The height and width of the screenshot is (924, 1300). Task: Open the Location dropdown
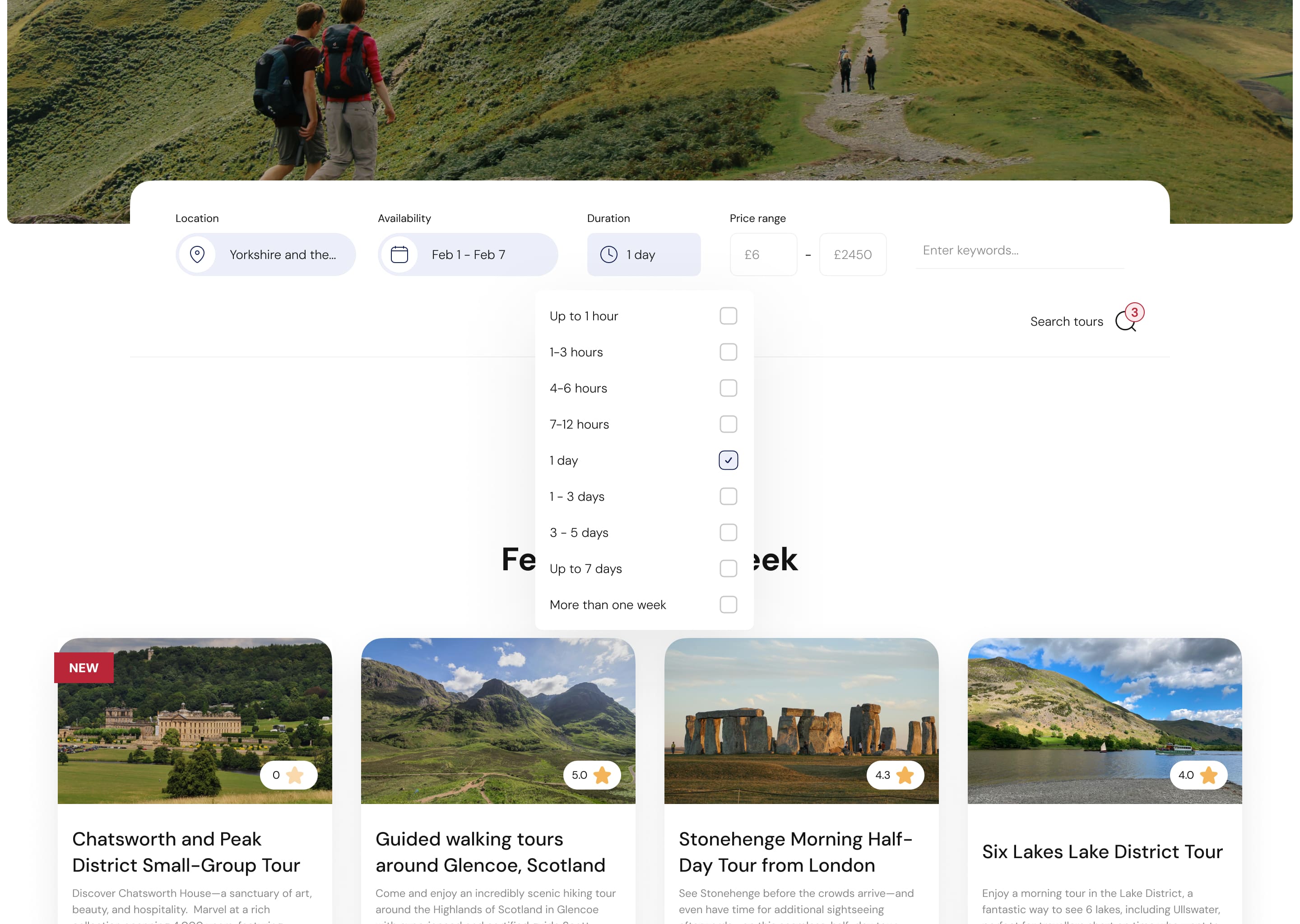pos(265,254)
